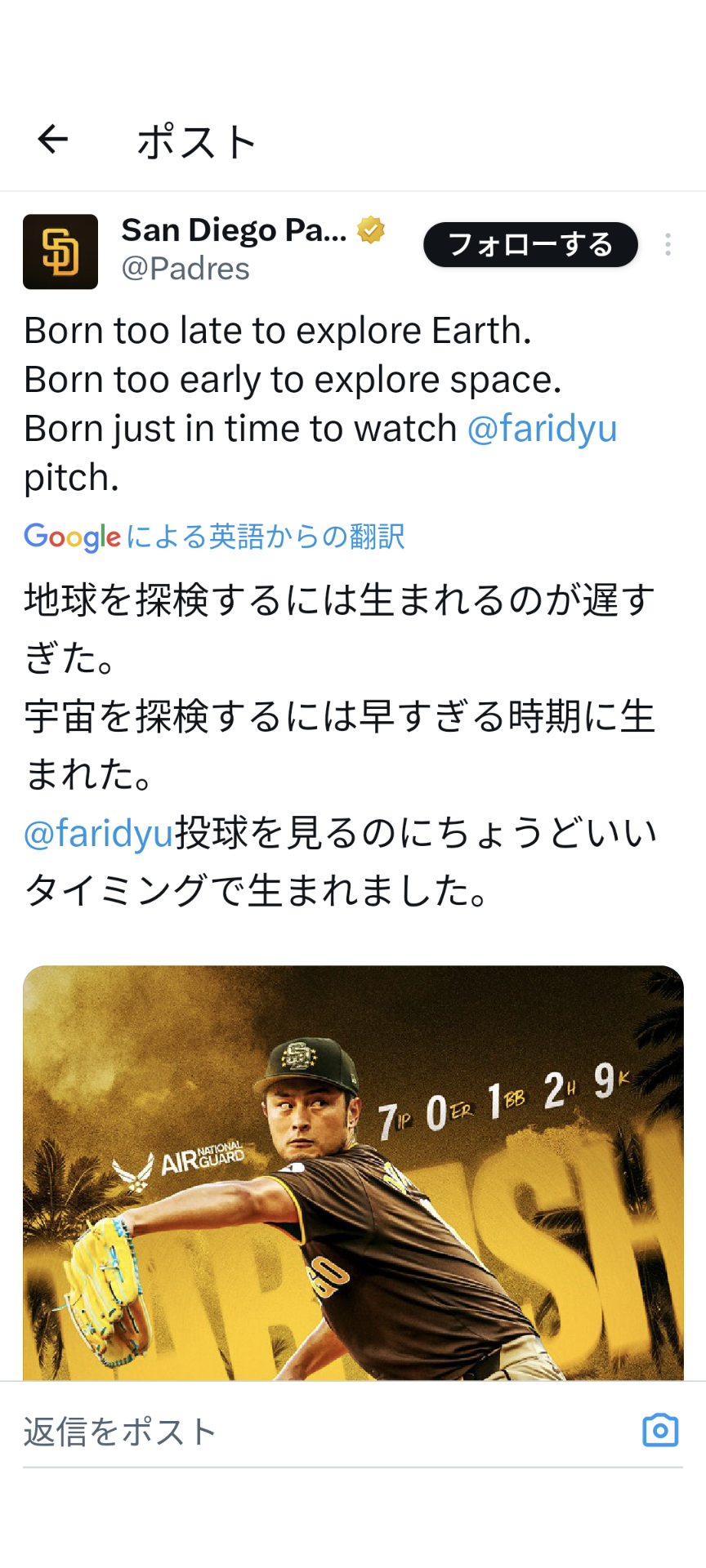706x1568 pixels.
Task: Click the ポスト header title
Action: pos(197,141)
